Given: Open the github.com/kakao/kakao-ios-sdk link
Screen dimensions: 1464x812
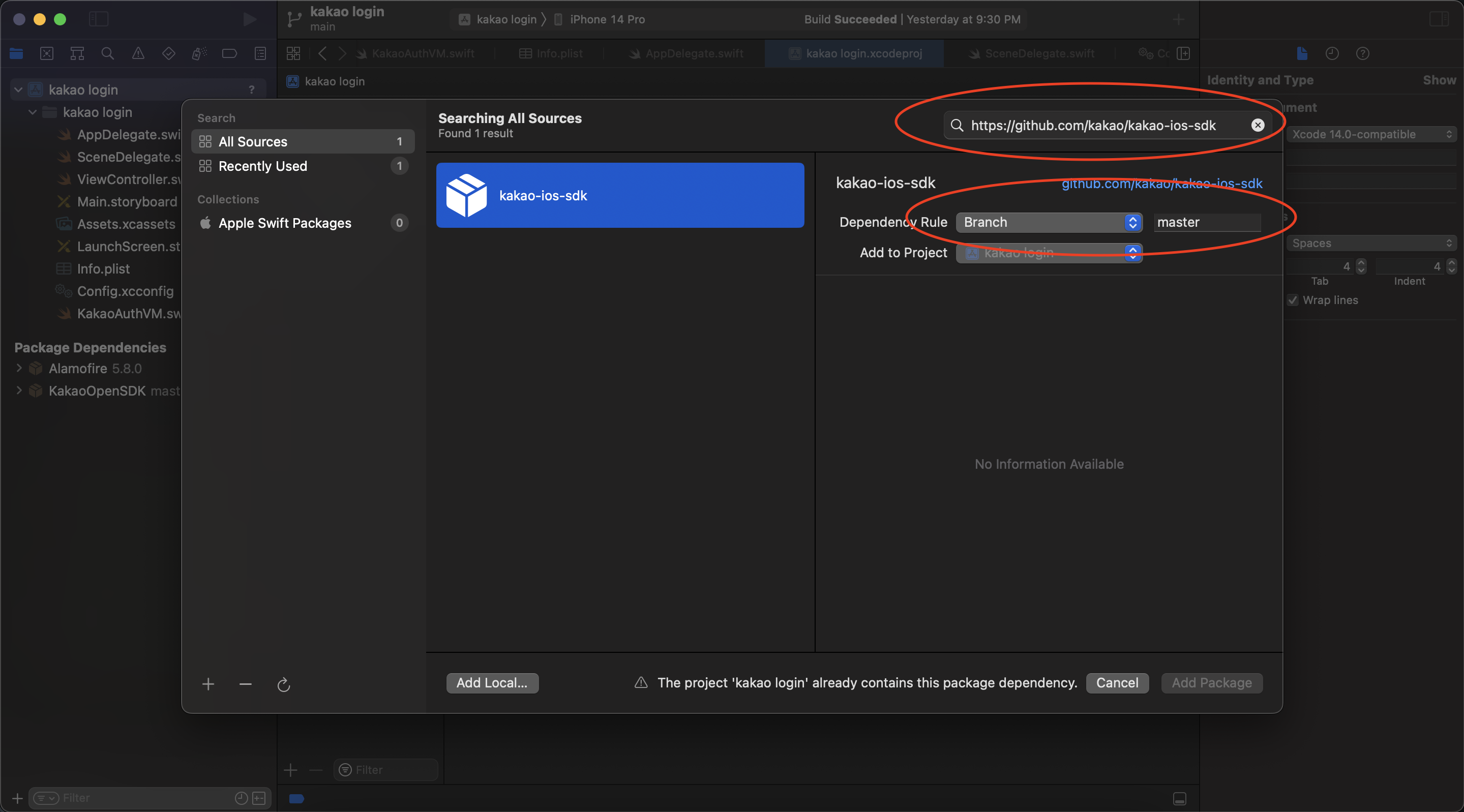Looking at the screenshot, I should (x=1161, y=184).
